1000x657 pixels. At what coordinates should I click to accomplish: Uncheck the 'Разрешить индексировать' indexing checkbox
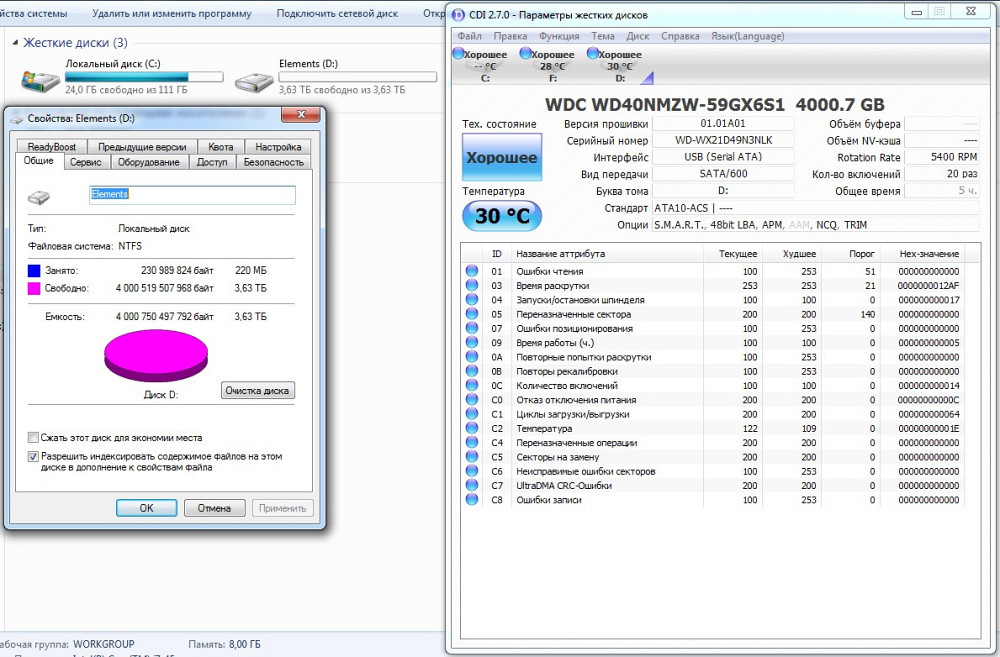pyautogui.click(x=33, y=456)
